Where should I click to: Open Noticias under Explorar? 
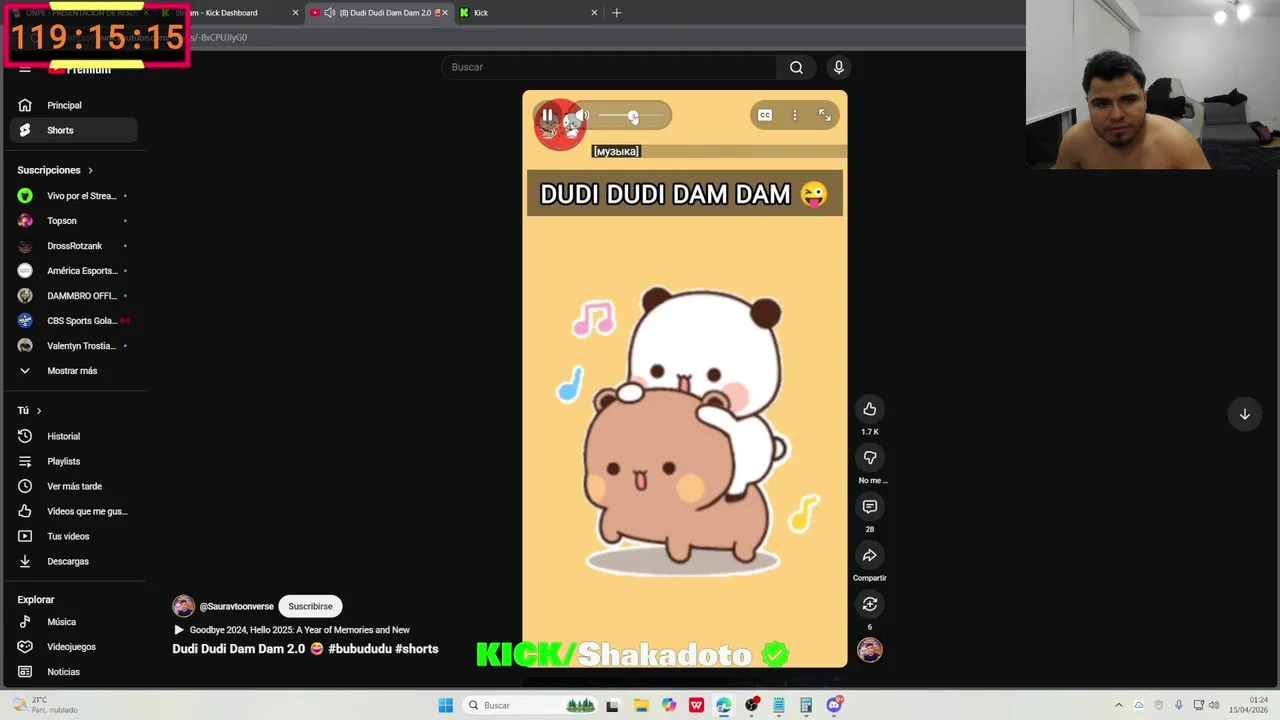pos(74,672)
